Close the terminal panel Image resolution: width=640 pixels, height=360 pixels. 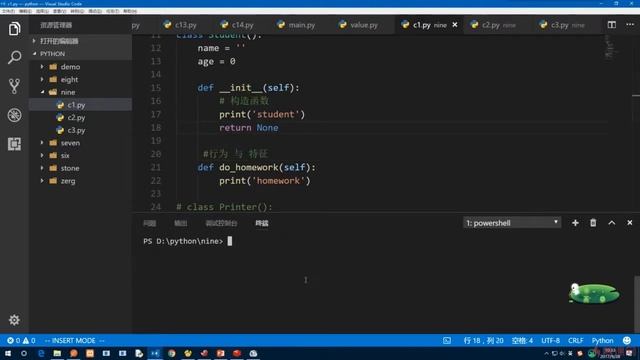tap(629, 223)
